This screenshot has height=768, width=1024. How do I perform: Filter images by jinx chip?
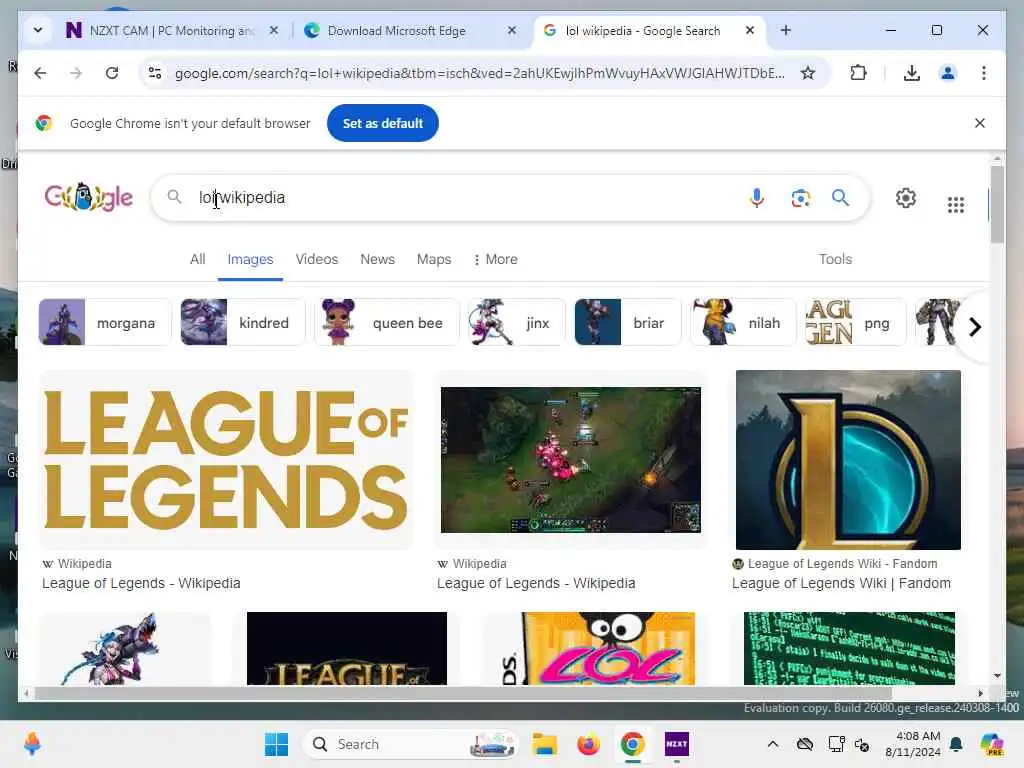517,322
